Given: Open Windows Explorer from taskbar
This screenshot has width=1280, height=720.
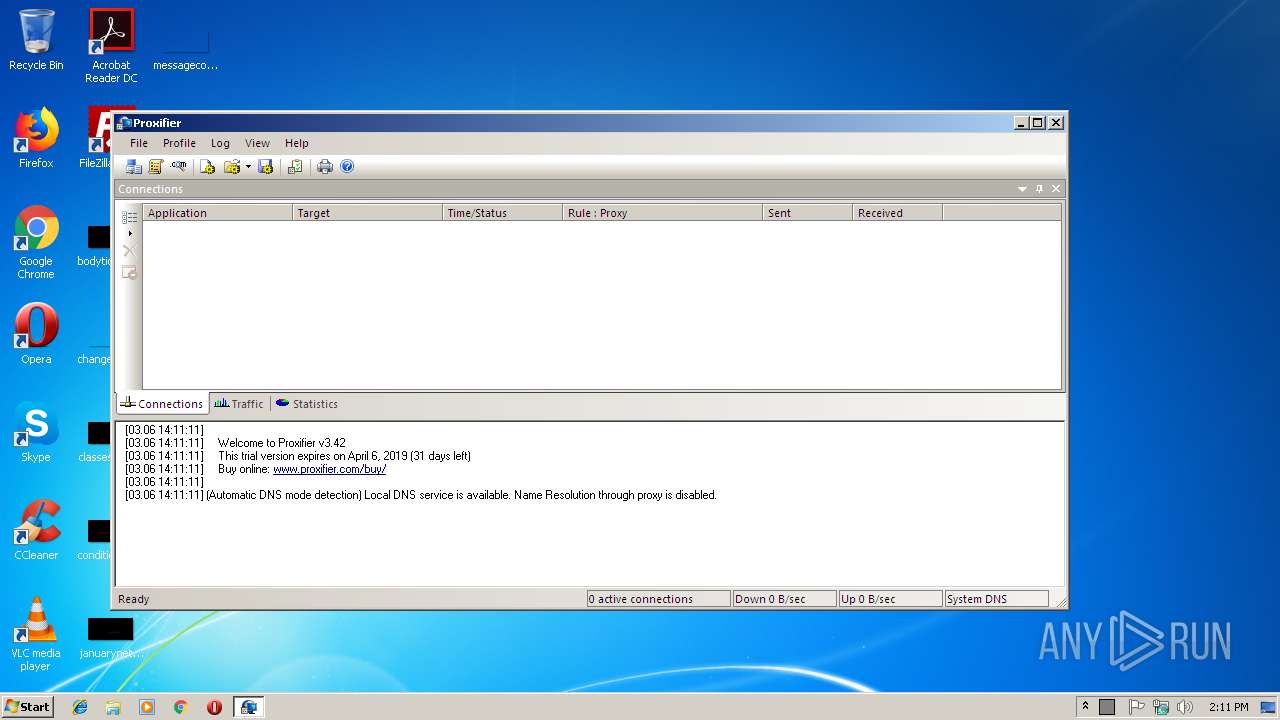Looking at the screenshot, I should tap(113, 707).
